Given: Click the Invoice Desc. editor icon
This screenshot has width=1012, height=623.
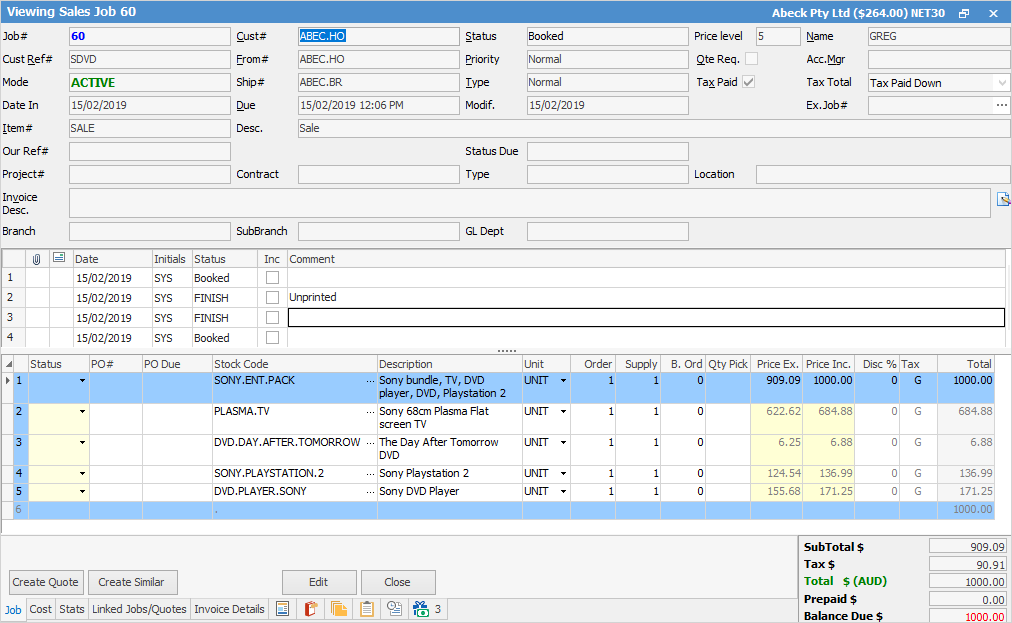Looking at the screenshot, I should click(1003, 199).
